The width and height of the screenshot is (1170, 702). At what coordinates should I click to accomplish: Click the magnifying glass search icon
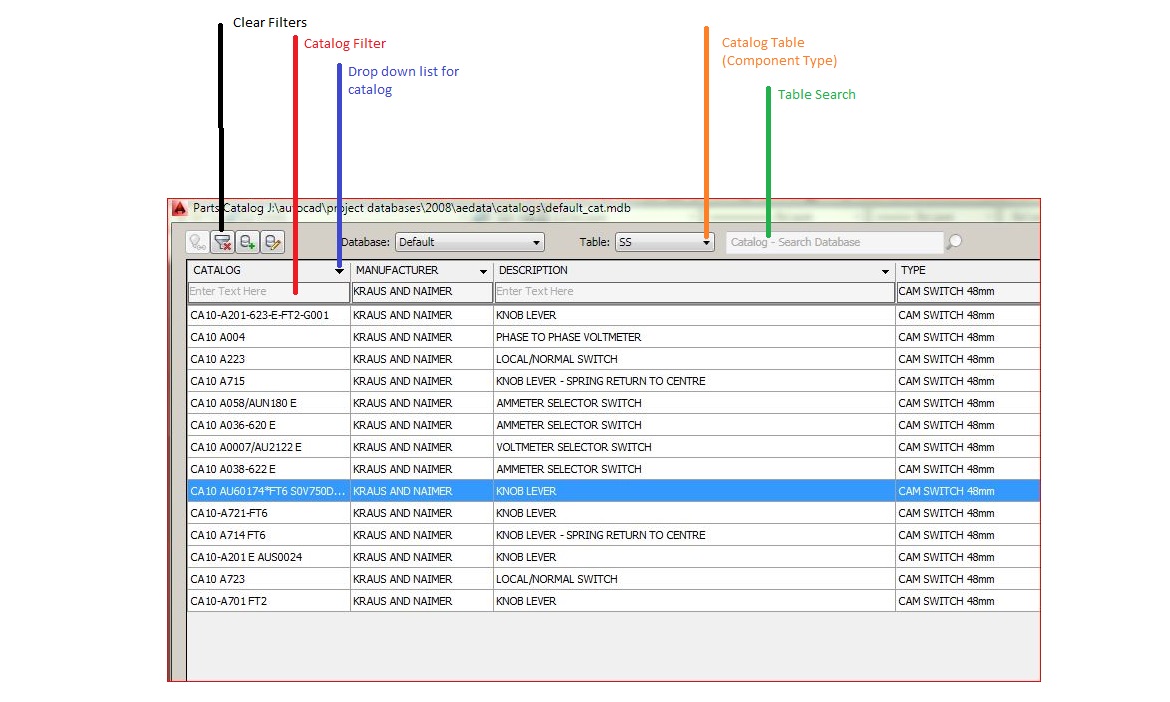[x=954, y=242]
